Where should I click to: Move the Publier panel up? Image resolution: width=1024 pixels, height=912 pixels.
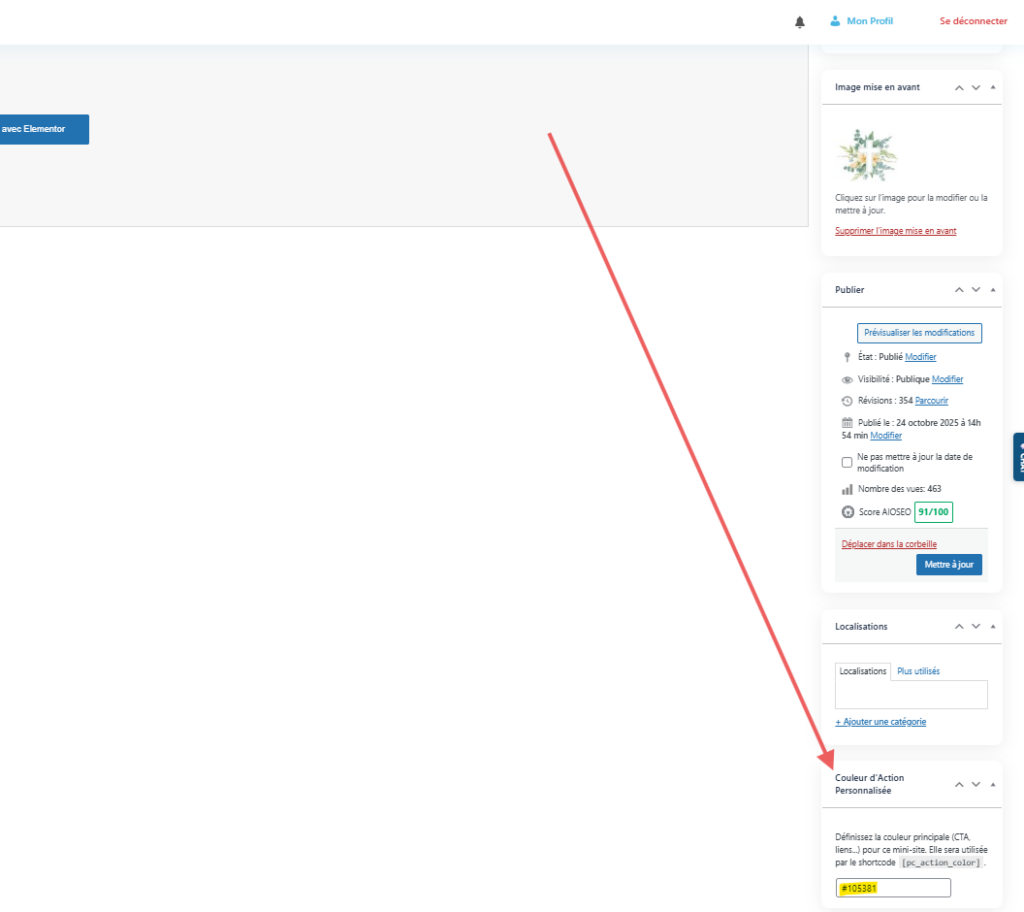pyautogui.click(x=959, y=290)
